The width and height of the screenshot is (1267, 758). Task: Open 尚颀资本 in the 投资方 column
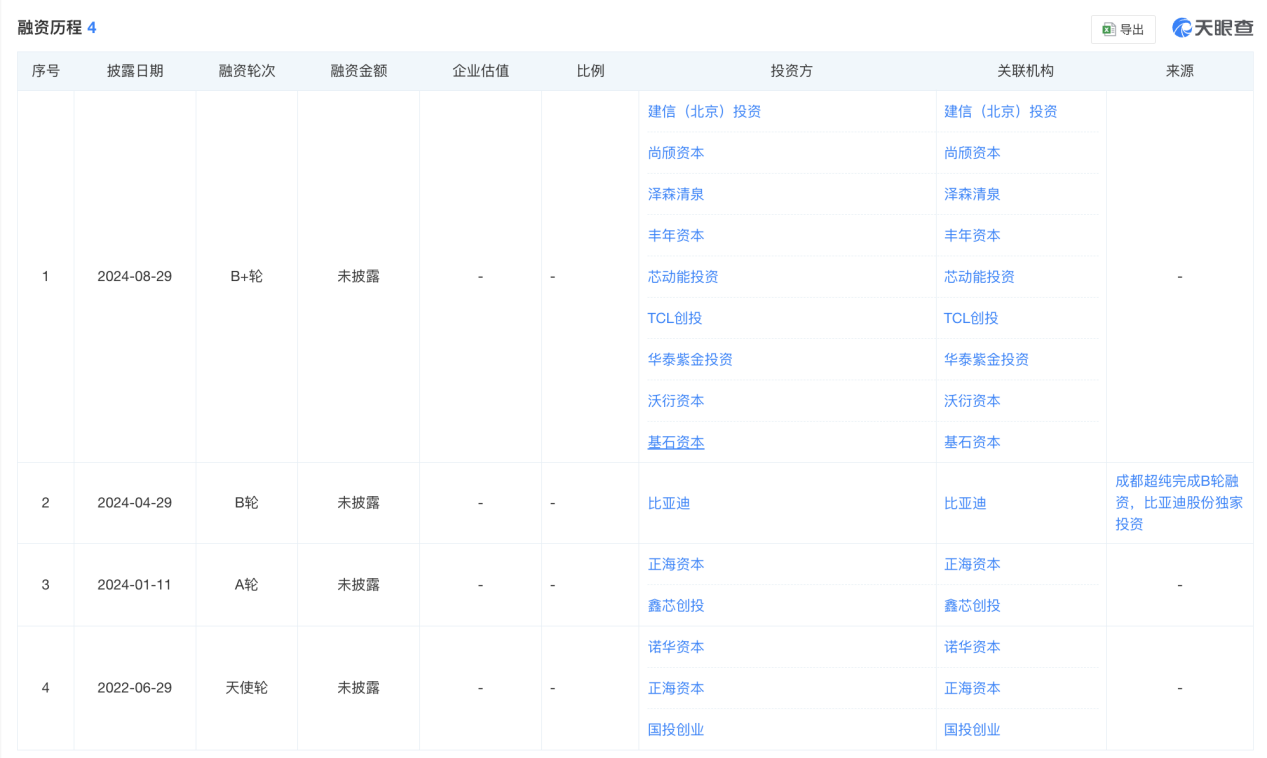(x=676, y=153)
